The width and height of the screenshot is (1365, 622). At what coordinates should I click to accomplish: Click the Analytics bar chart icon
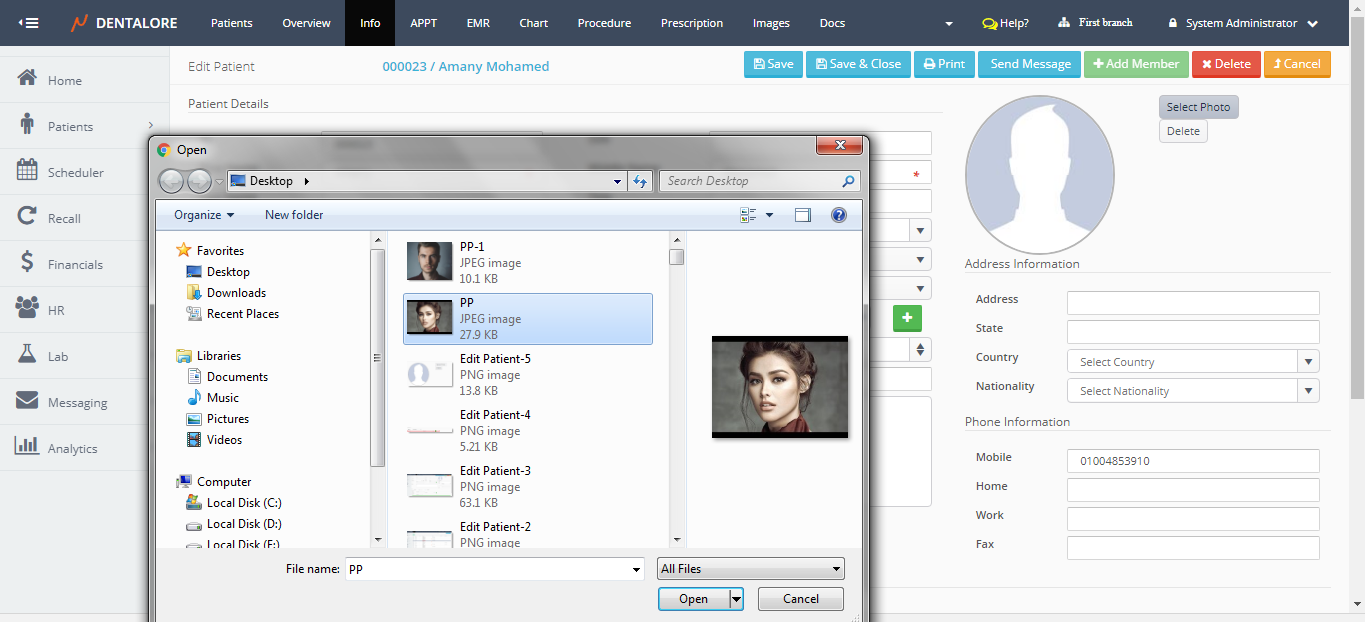(27, 447)
